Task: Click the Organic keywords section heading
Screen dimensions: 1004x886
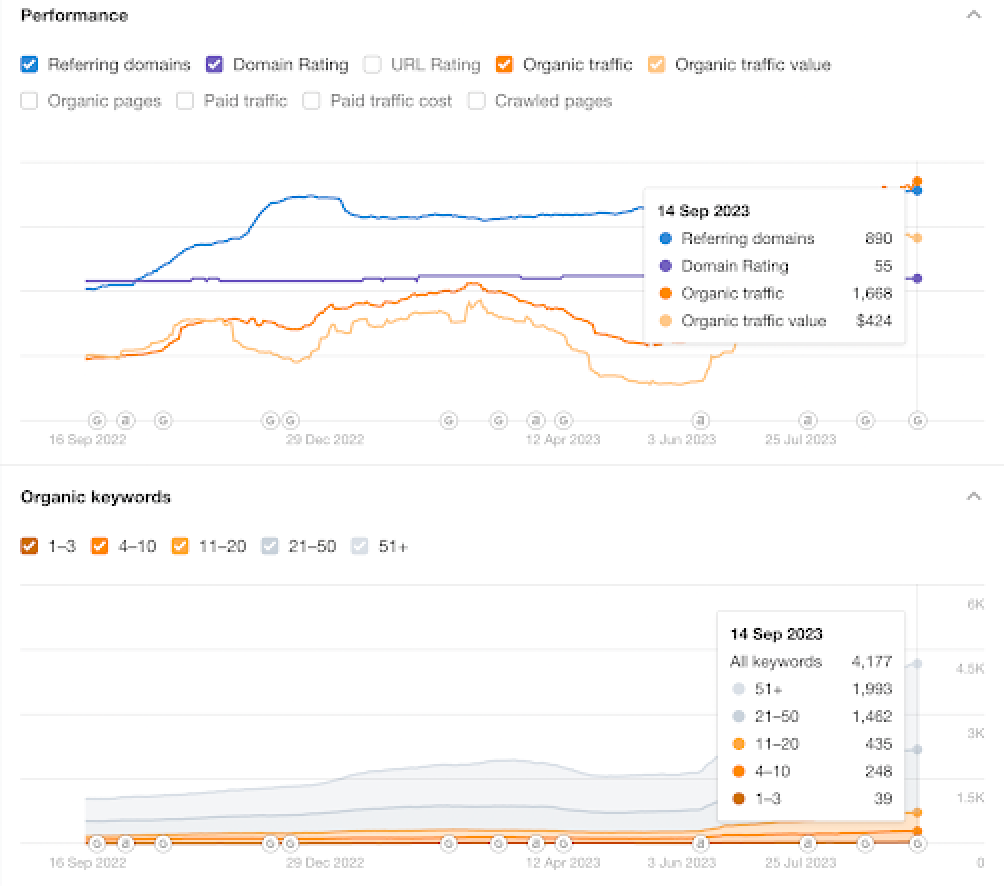Action: [x=96, y=497]
